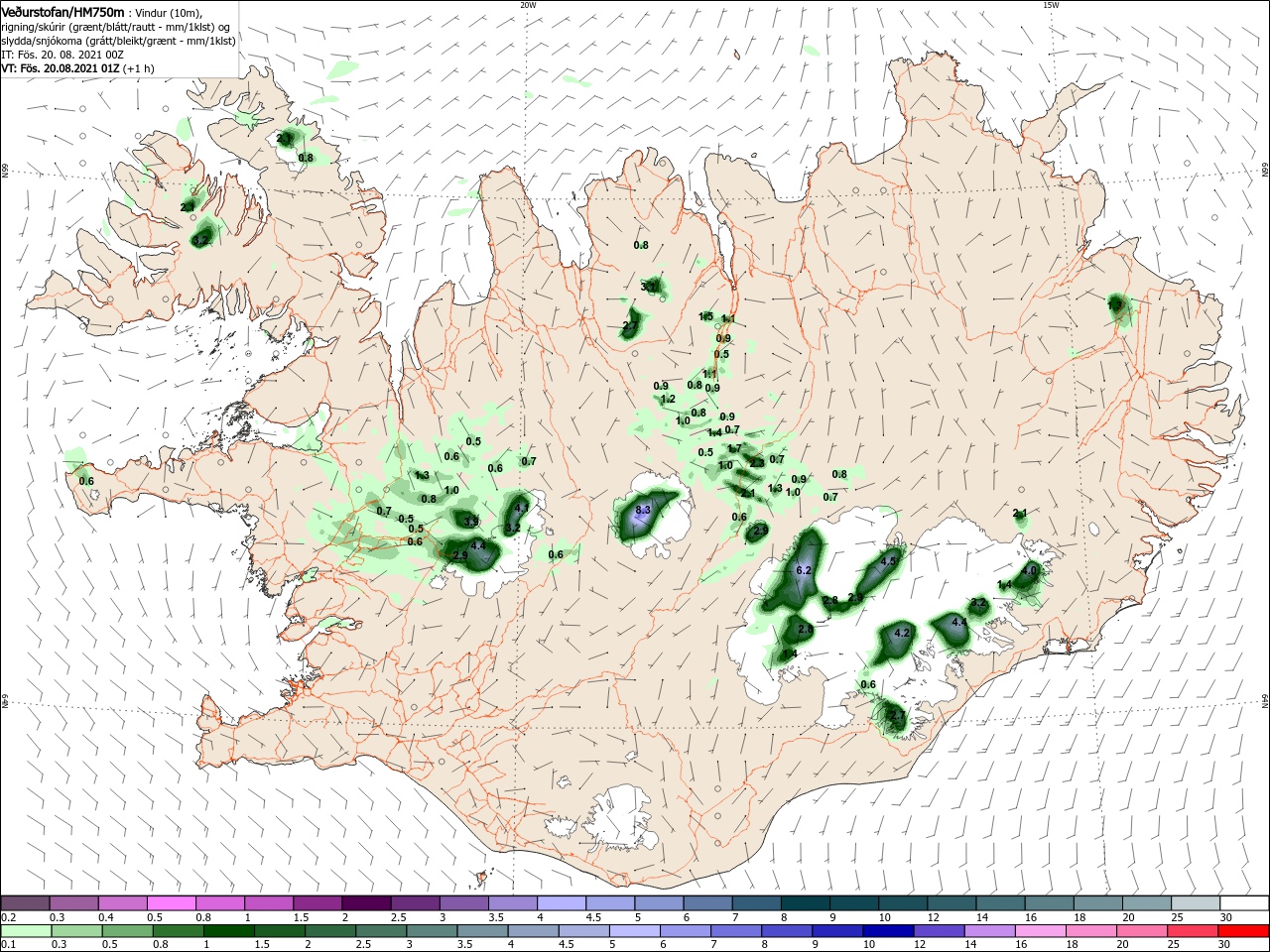The height and width of the screenshot is (952, 1270).
Task: Click the 15W longitude label
Action: [x=1050, y=4]
